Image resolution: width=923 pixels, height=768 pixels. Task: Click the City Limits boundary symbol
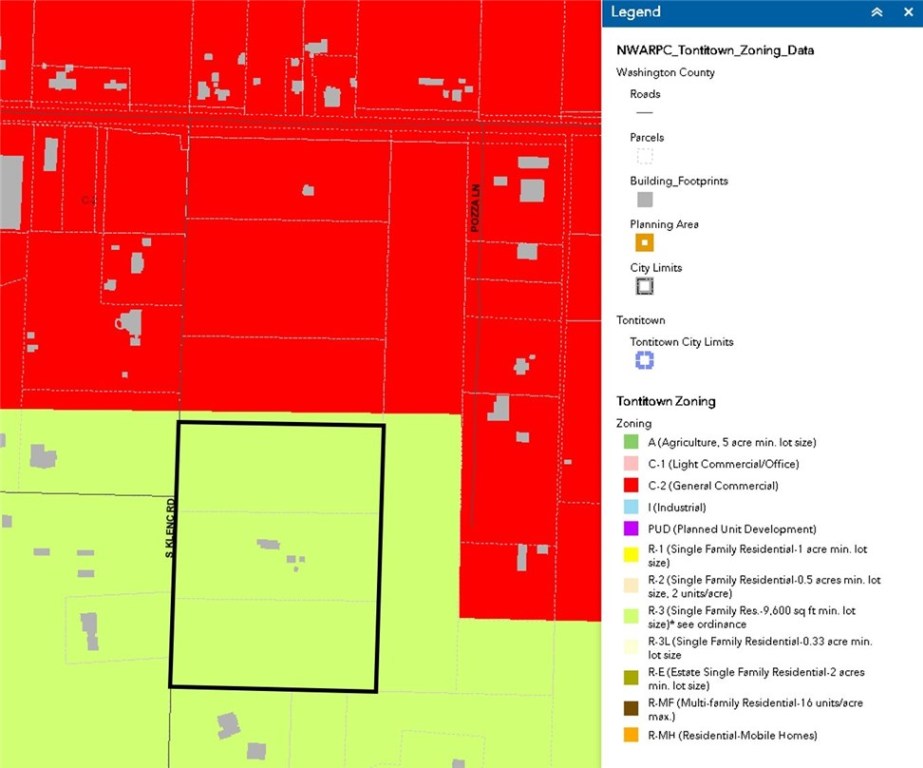[x=643, y=286]
